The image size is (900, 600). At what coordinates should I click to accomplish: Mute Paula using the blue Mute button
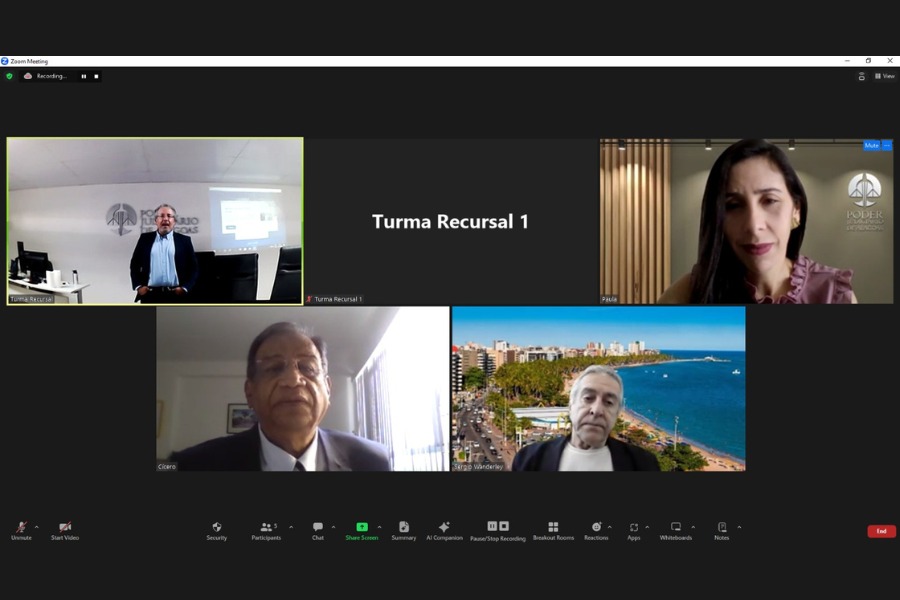[x=871, y=145]
